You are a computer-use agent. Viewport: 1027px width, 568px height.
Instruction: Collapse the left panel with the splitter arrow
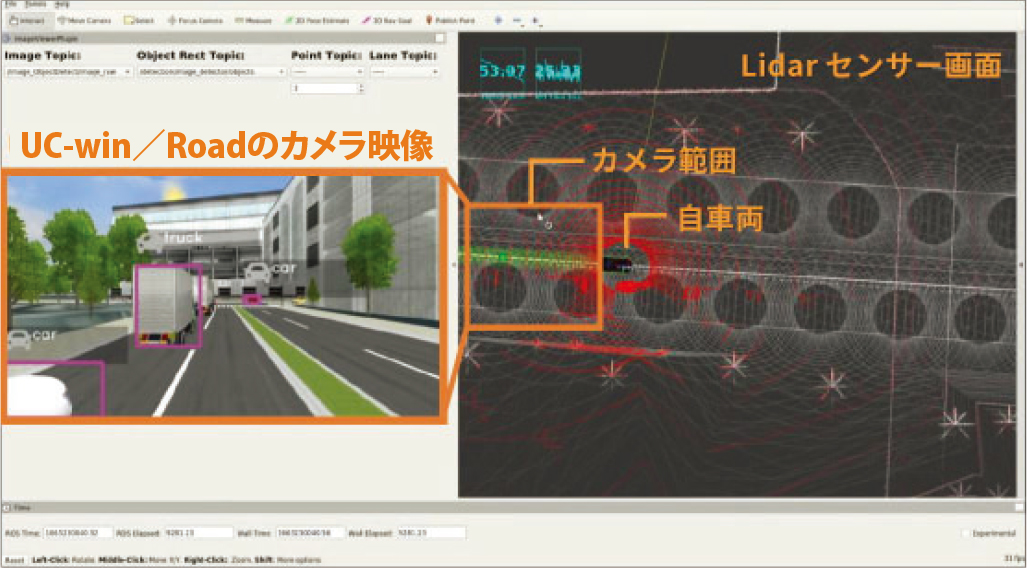454,264
